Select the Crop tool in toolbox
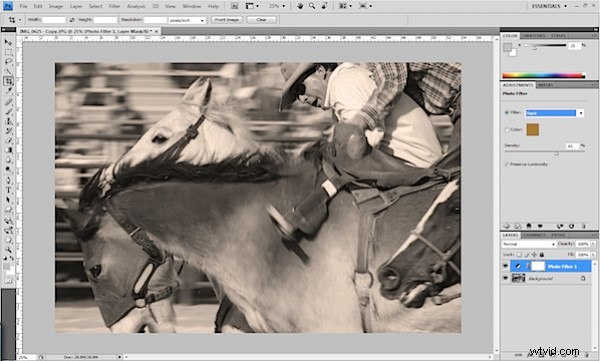The image size is (600, 361). 8,81
